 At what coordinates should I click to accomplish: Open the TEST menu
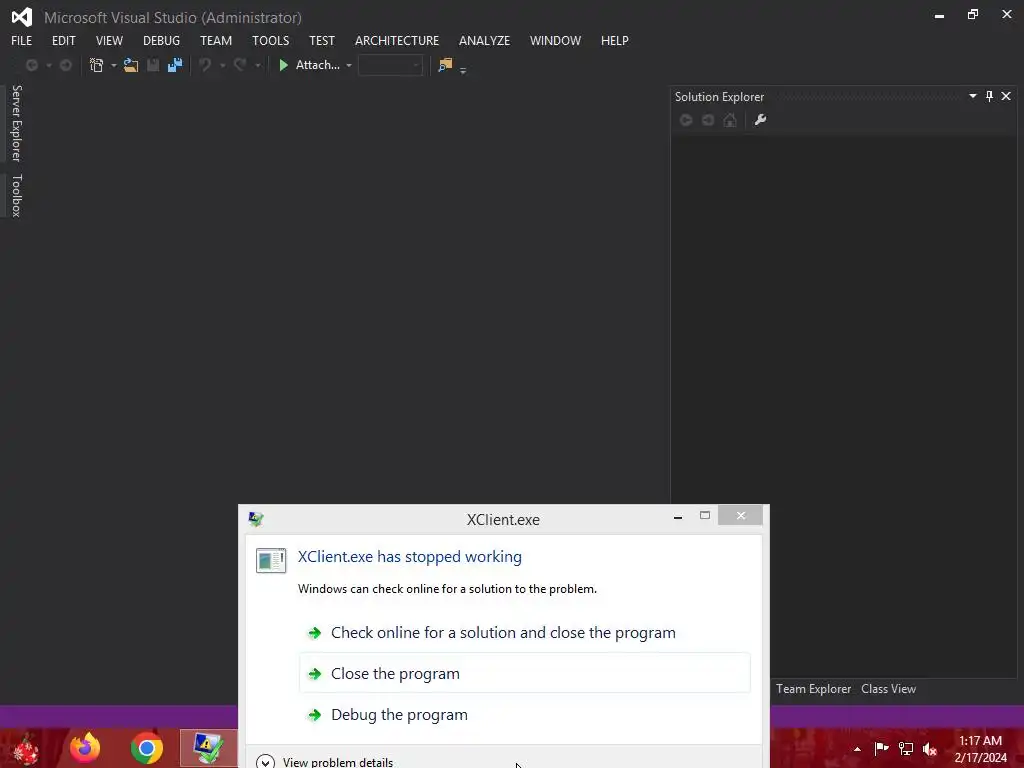321,40
